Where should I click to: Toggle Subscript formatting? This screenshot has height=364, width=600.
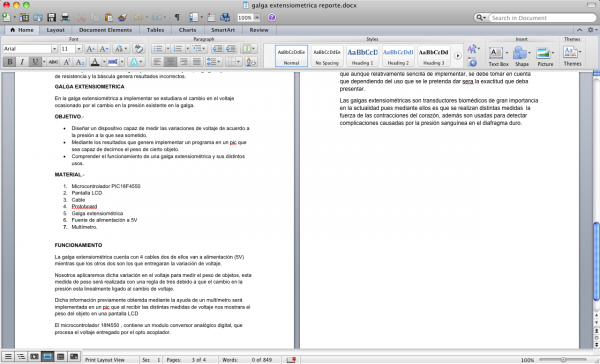pyautogui.click(x=80, y=62)
